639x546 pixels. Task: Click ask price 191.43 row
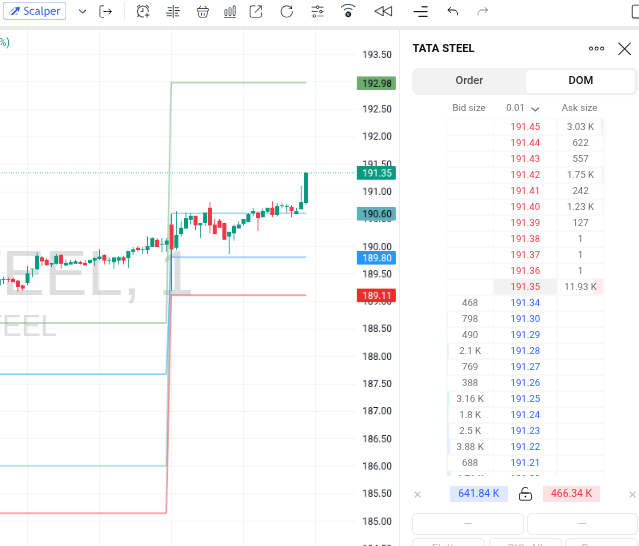point(525,159)
